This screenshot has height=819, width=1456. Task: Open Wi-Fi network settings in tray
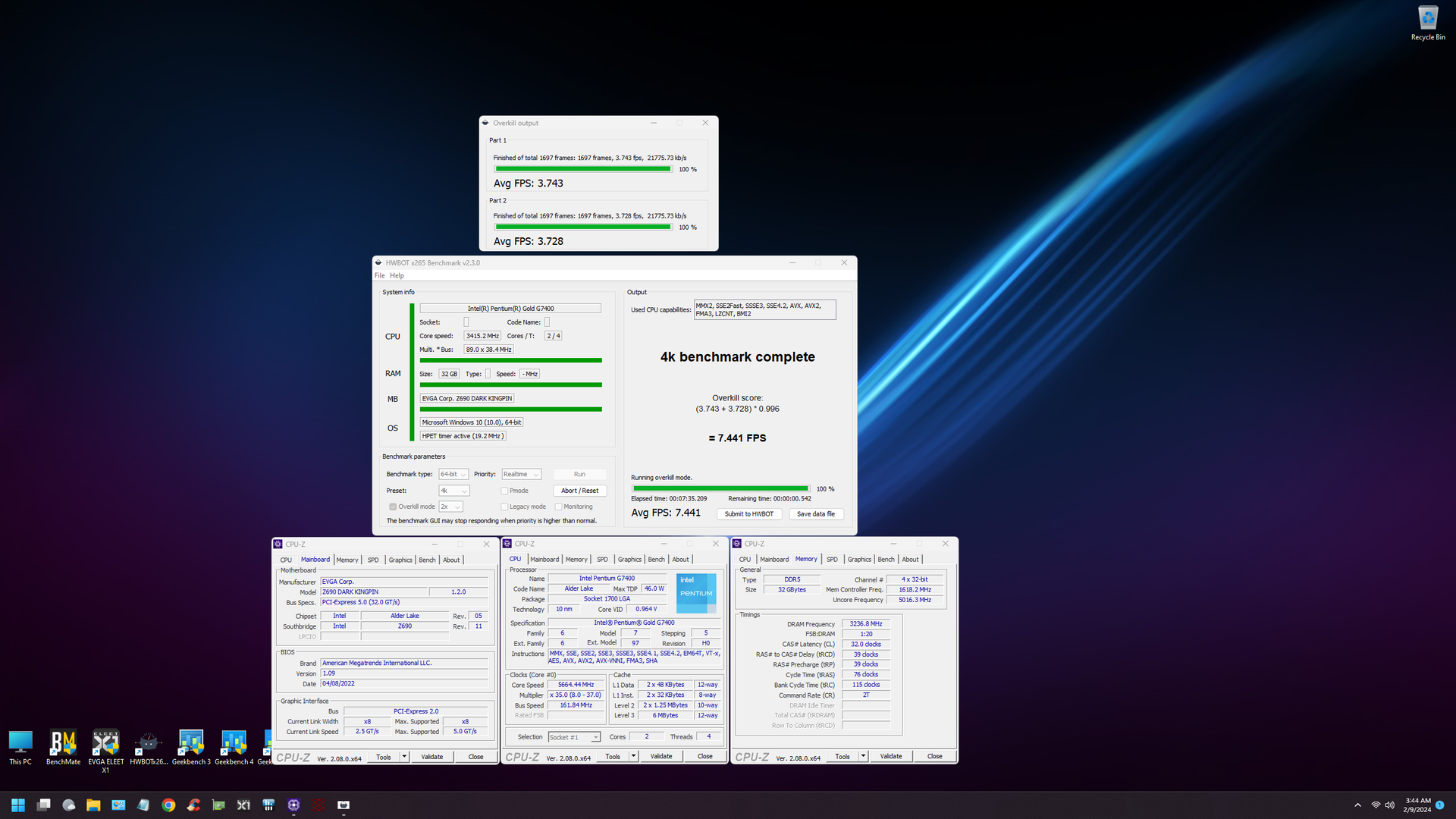1375,805
